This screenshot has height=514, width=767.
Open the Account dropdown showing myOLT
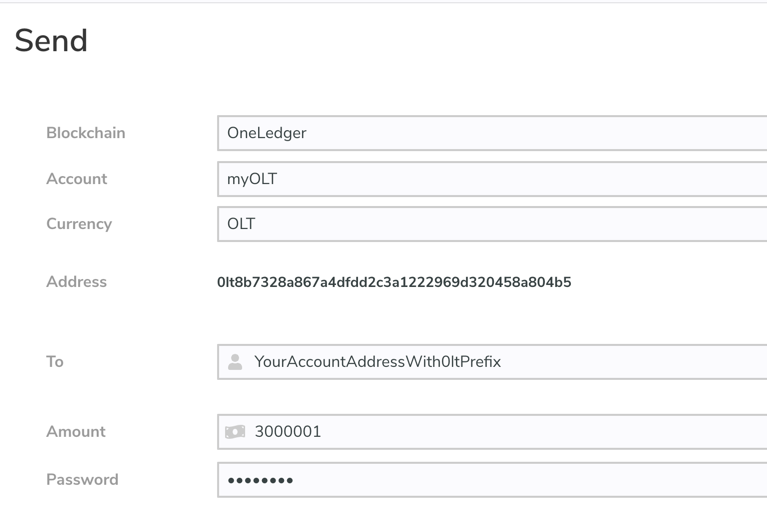pyautogui.click(x=492, y=179)
